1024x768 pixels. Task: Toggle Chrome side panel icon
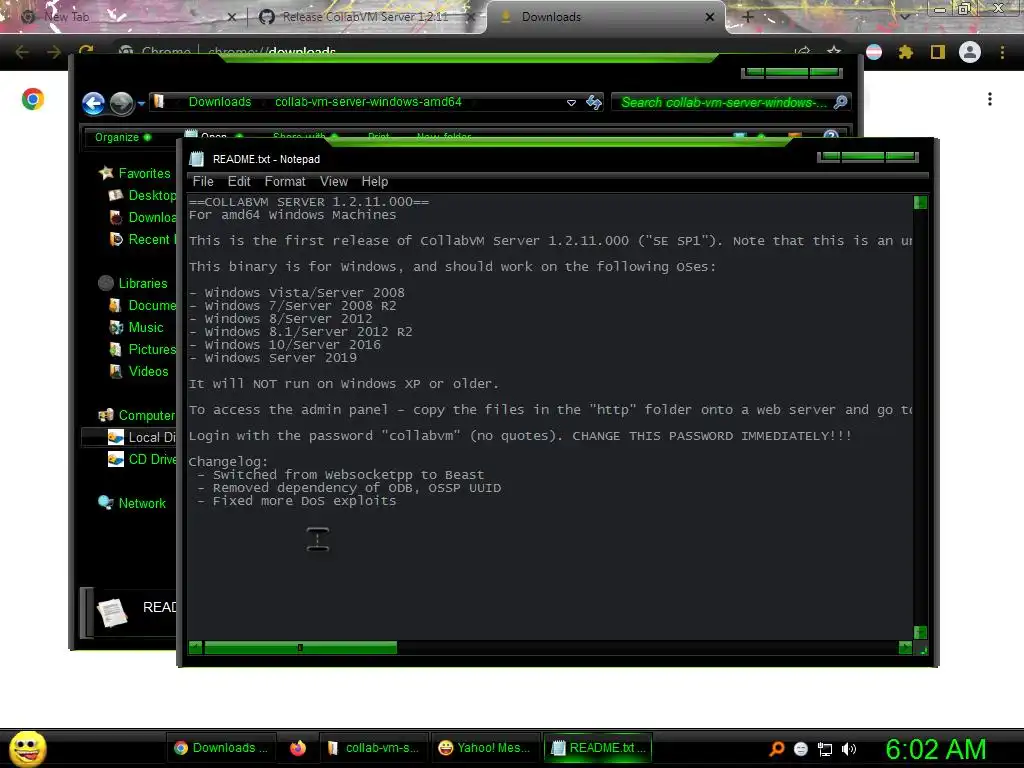938,52
